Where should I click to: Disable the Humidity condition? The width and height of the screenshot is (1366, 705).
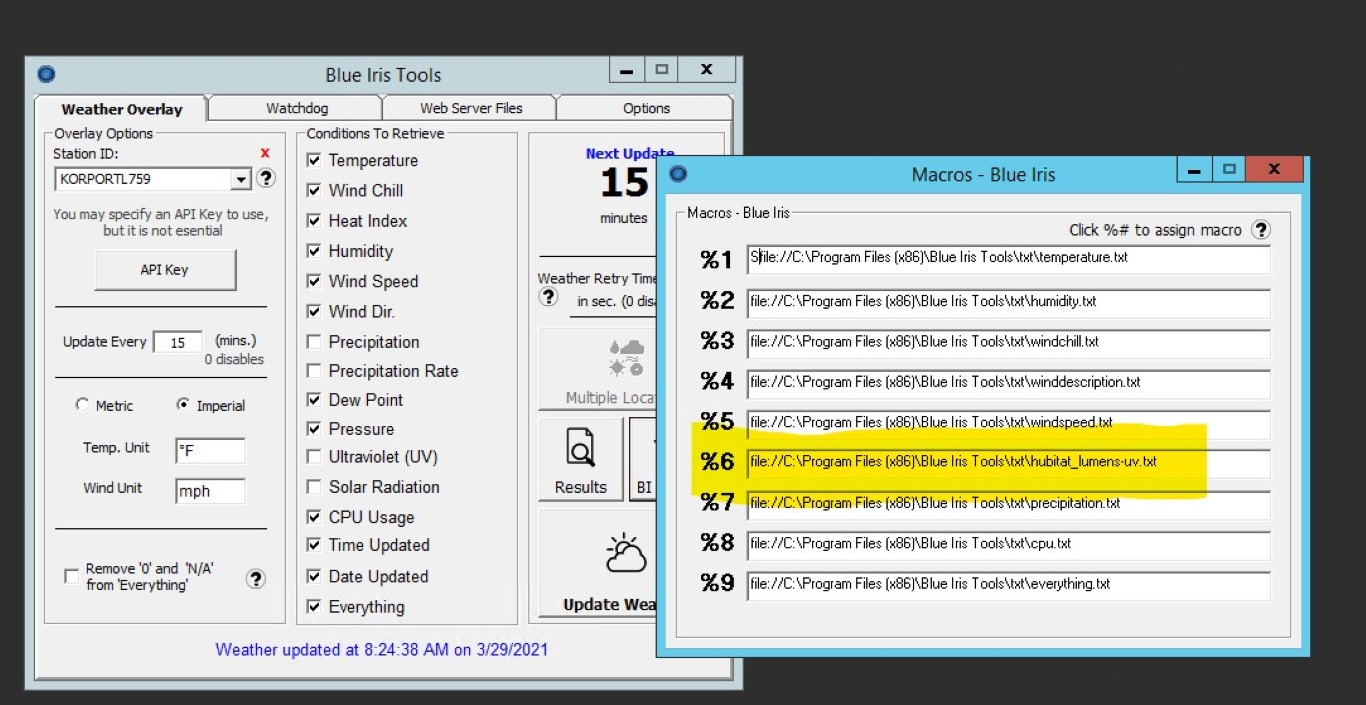314,251
